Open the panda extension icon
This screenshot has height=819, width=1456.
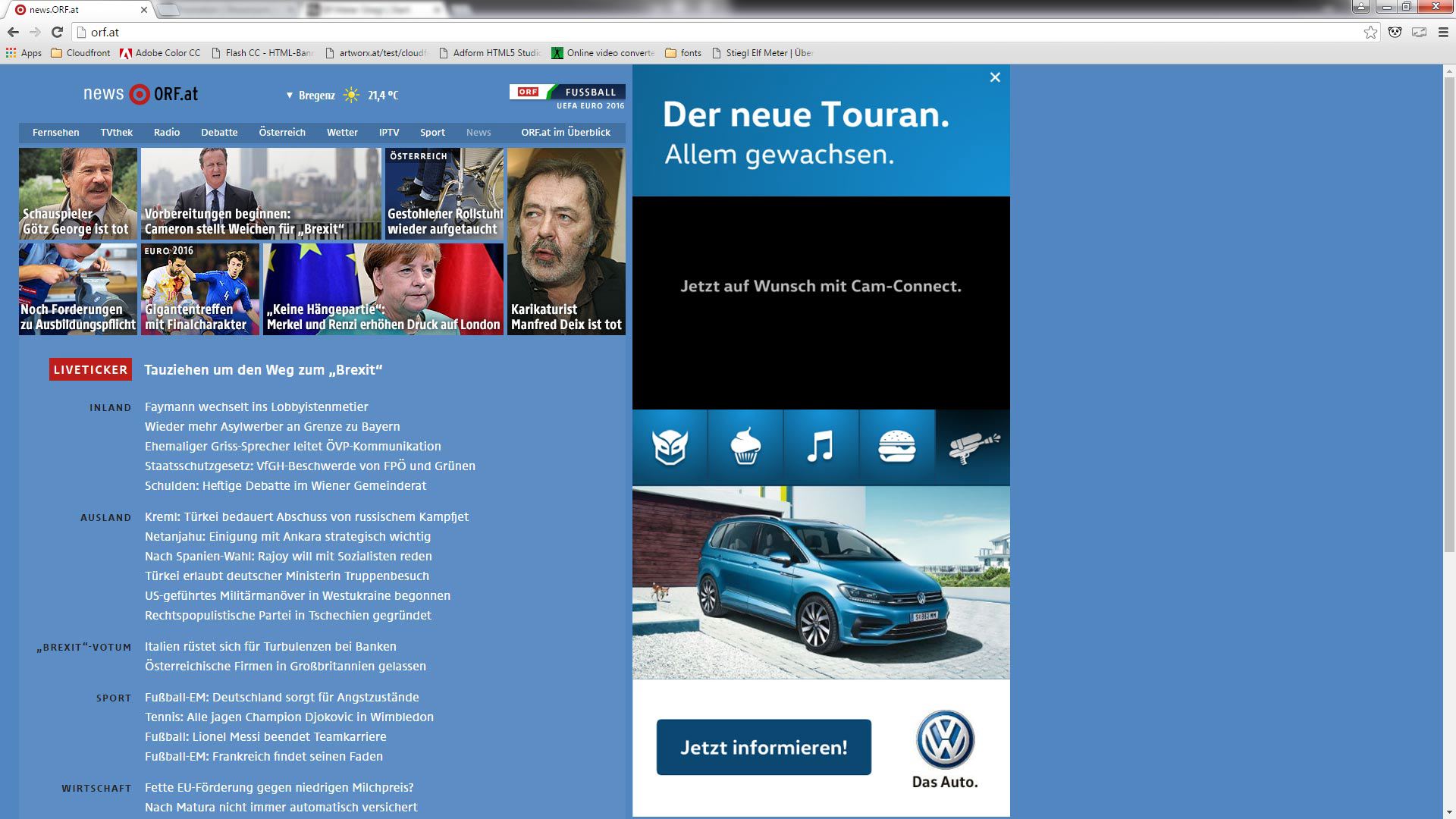click(x=1395, y=32)
